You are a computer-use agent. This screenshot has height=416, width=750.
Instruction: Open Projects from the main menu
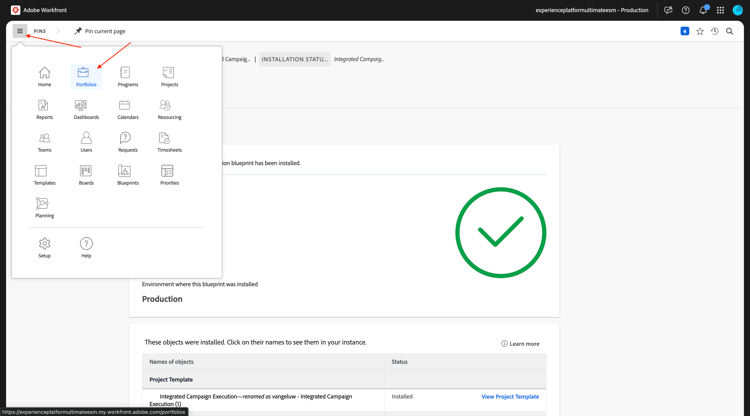169,77
